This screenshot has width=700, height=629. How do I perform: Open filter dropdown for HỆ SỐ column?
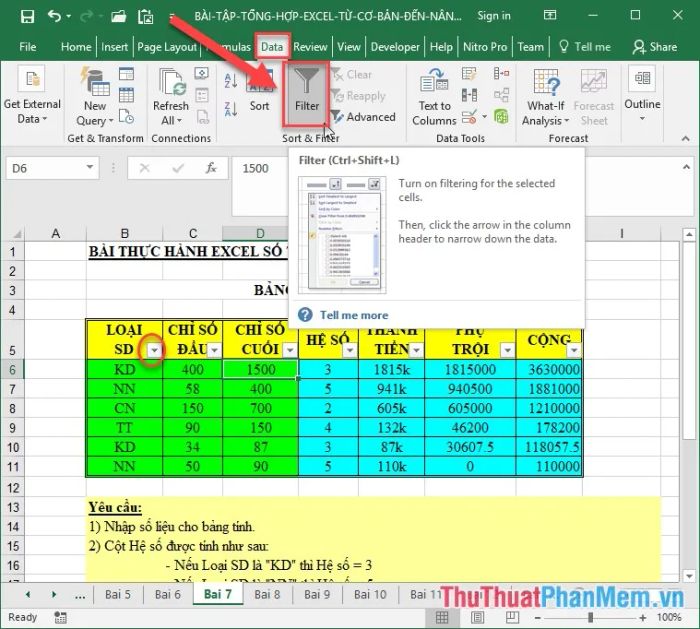coord(350,350)
